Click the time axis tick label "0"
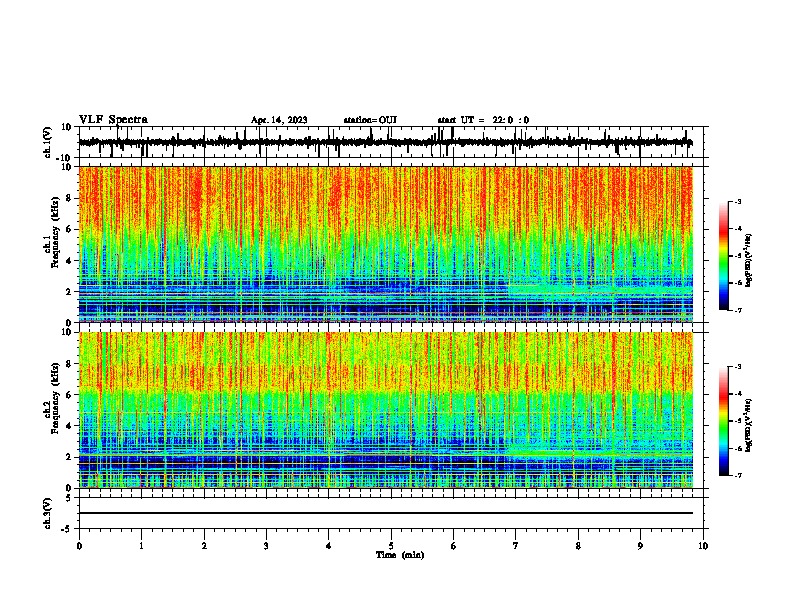The image size is (792, 612). pos(79,546)
